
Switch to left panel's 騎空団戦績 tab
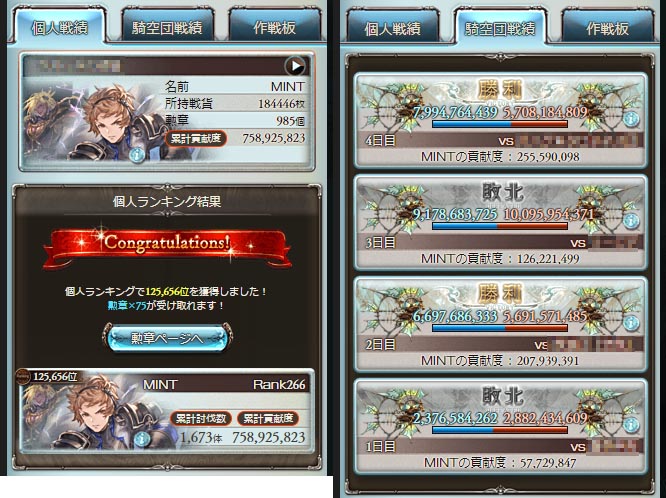pyautogui.click(x=167, y=28)
